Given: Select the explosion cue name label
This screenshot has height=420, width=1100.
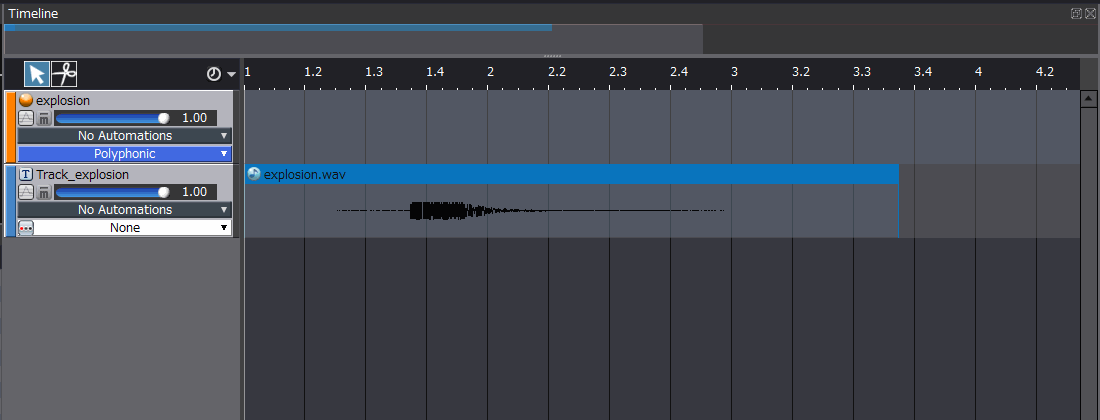Looking at the screenshot, I should coord(63,101).
